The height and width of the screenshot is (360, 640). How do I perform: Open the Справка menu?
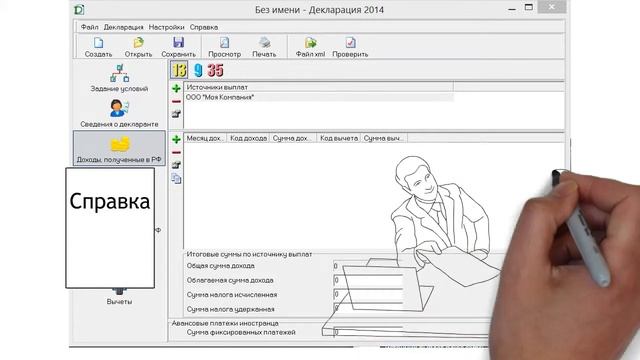204,27
